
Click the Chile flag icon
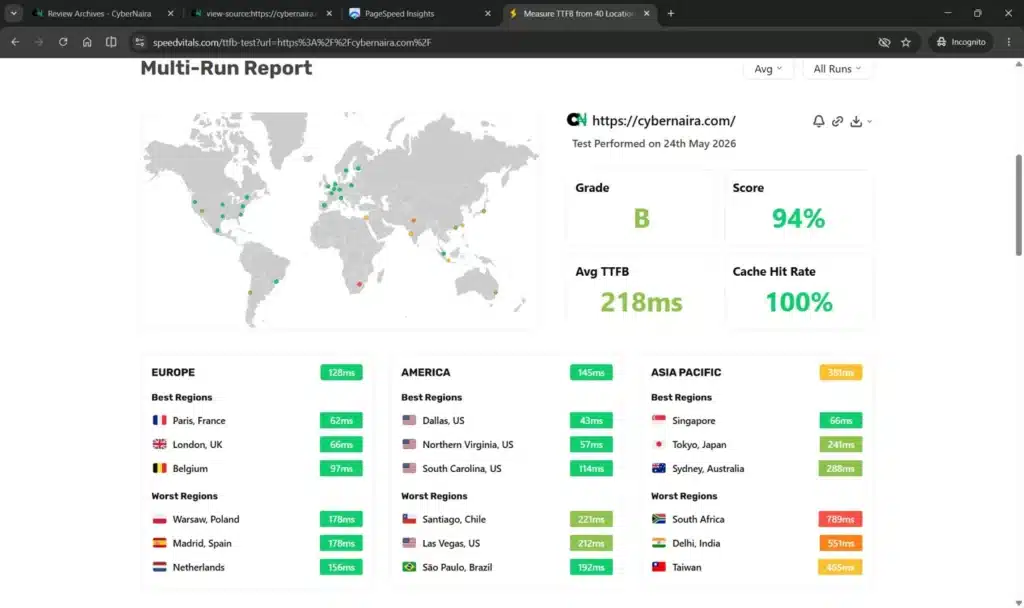(x=409, y=519)
